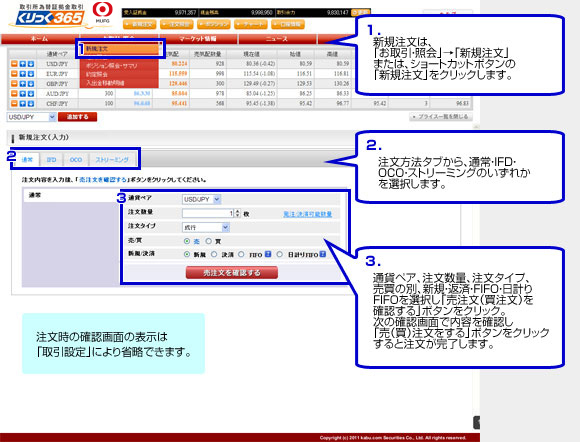Select the 新規 radio button
Viewport: 580px width, 442px height.
click(x=187, y=254)
